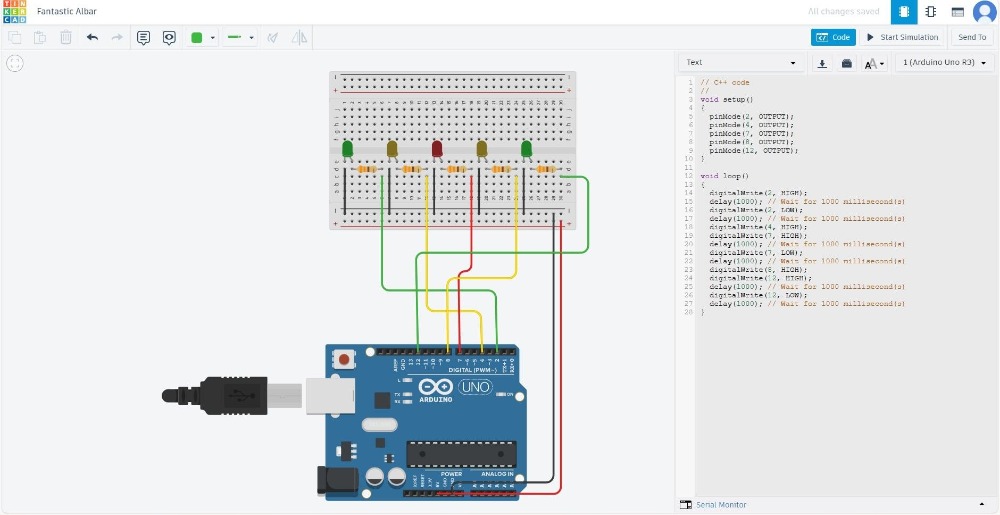This screenshot has width=1000, height=515.
Task: Click code line void loop()
Action: [x=724, y=176]
